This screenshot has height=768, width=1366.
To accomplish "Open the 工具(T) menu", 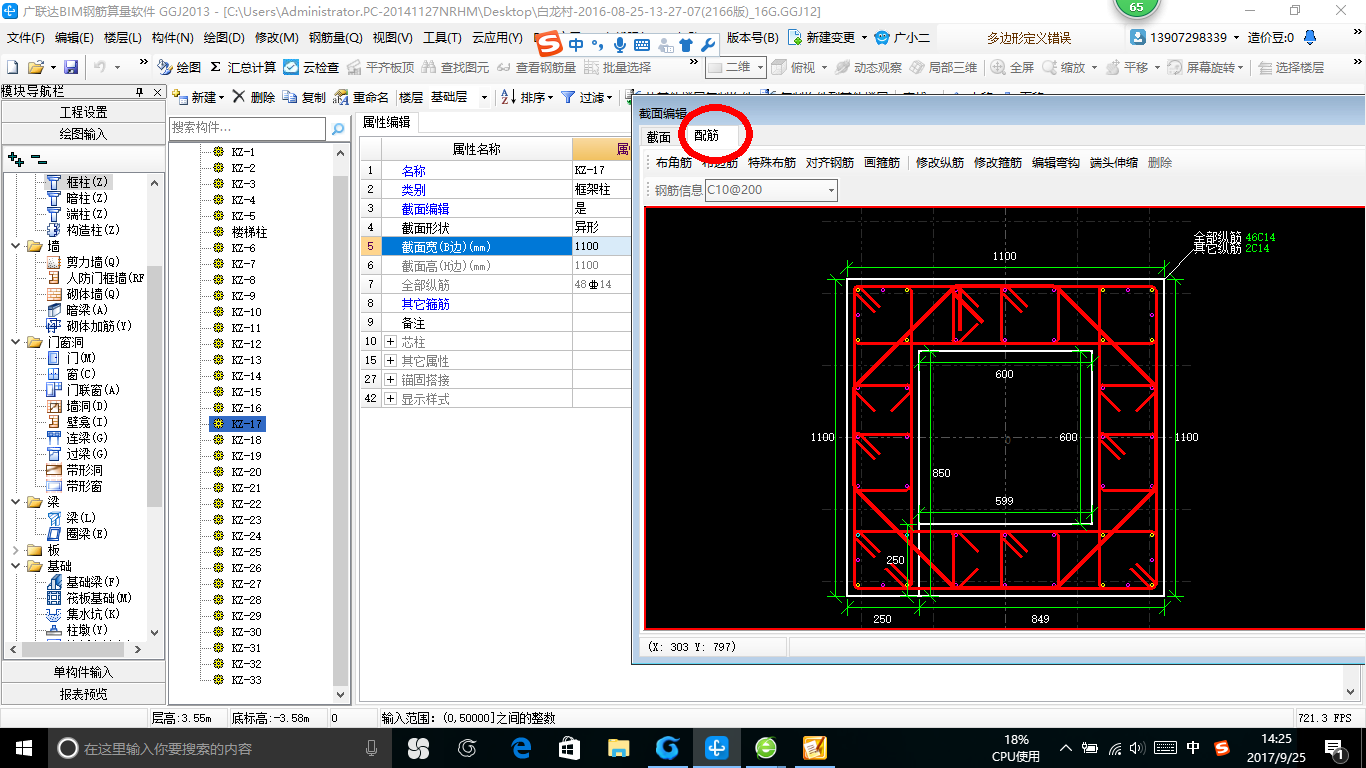I will 442,38.
